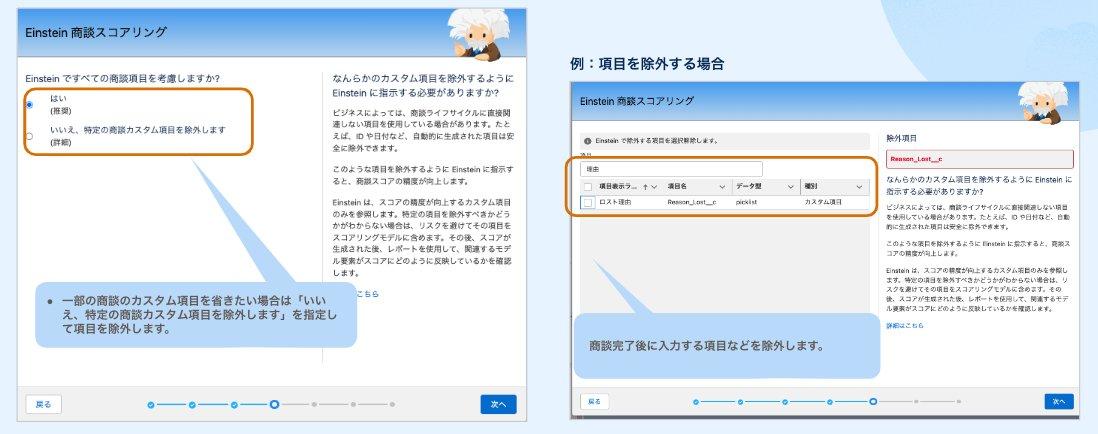
Task: Click first completed progress step, question window
Action: tap(151, 405)
